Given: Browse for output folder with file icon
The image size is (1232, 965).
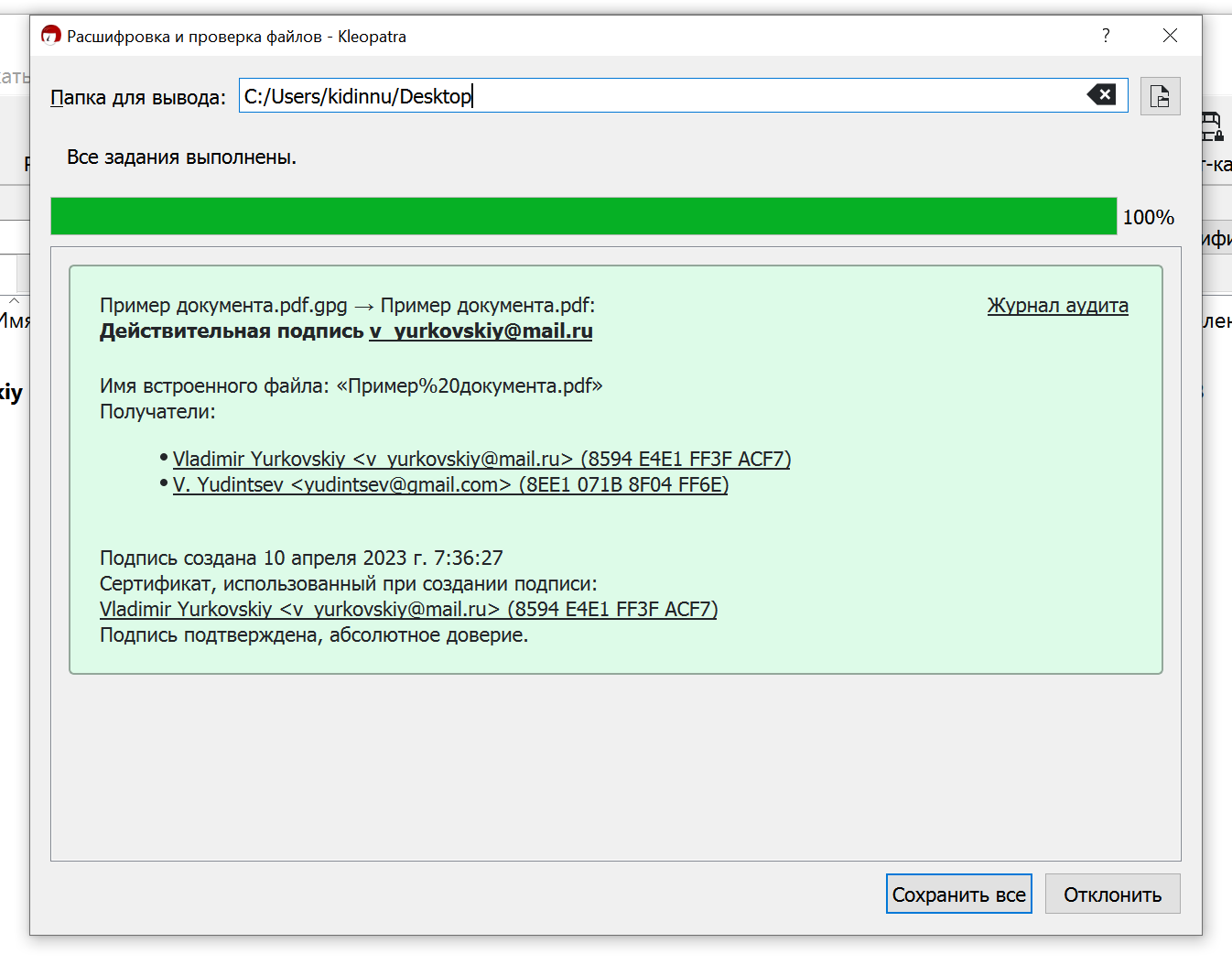Looking at the screenshot, I should point(1160,96).
